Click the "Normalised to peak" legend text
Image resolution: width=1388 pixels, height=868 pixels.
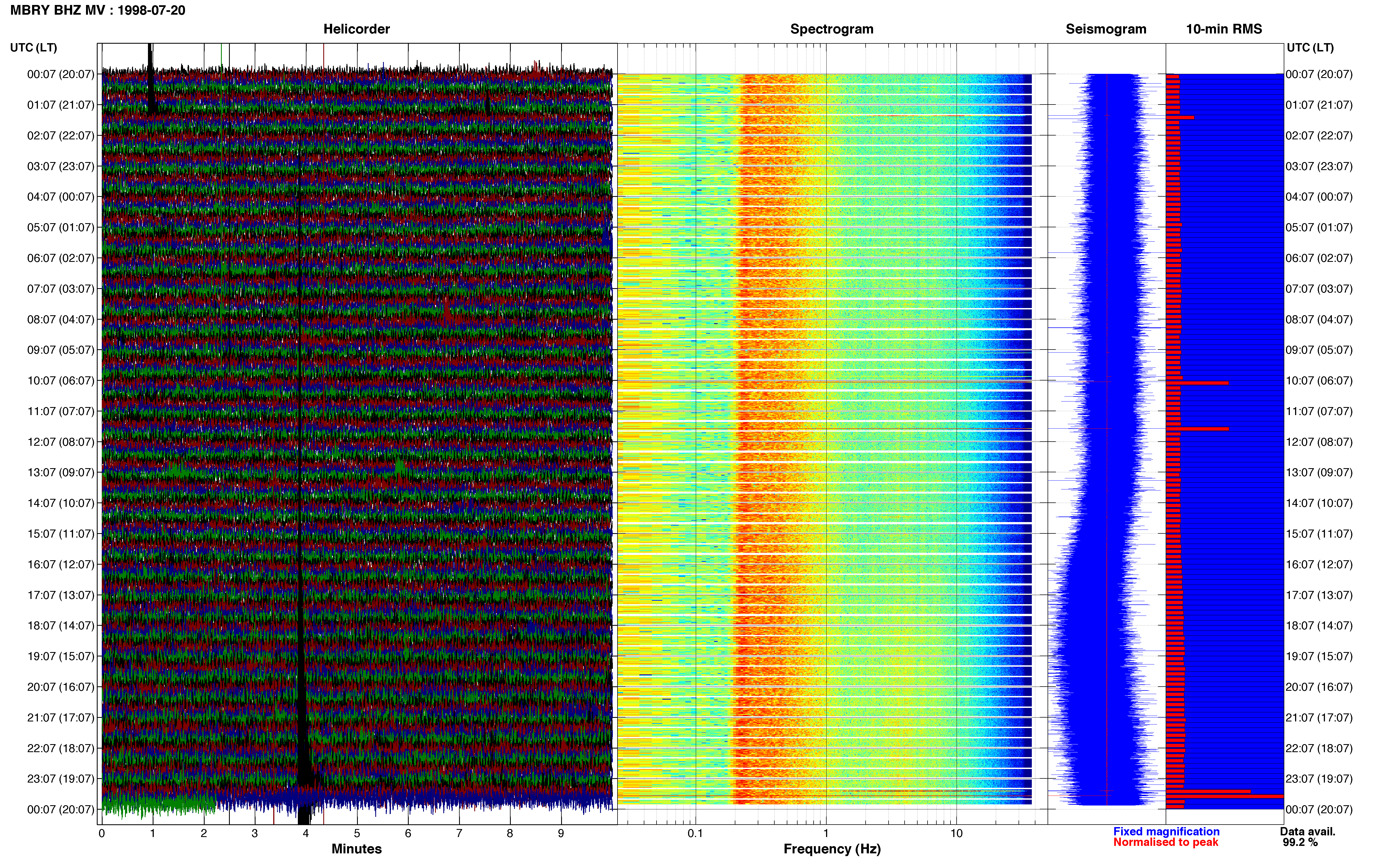[x=1165, y=842]
